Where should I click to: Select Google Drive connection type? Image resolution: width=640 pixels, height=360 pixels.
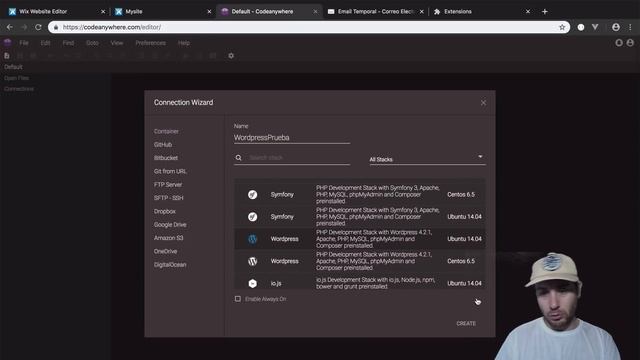tap(170, 224)
